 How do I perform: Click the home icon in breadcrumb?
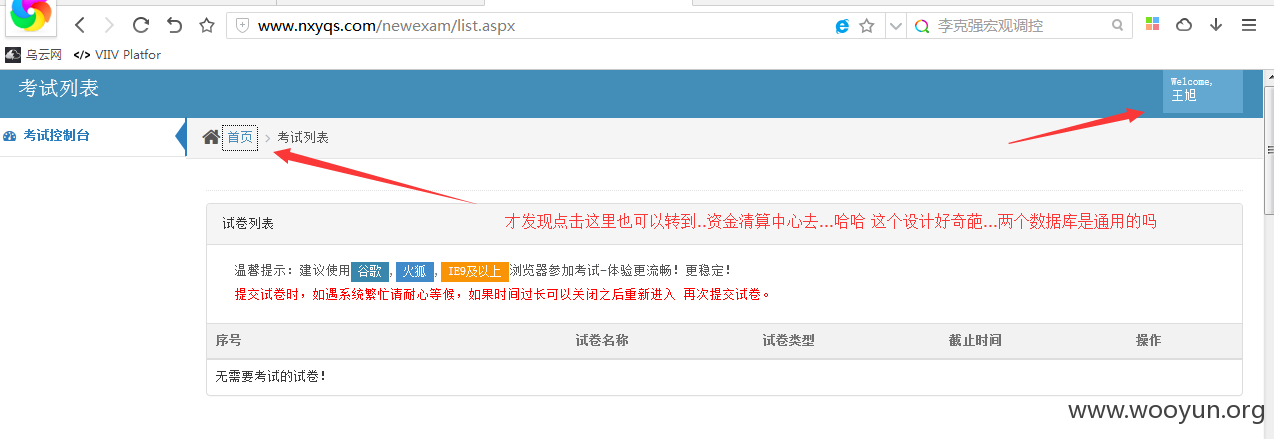(x=211, y=137)
